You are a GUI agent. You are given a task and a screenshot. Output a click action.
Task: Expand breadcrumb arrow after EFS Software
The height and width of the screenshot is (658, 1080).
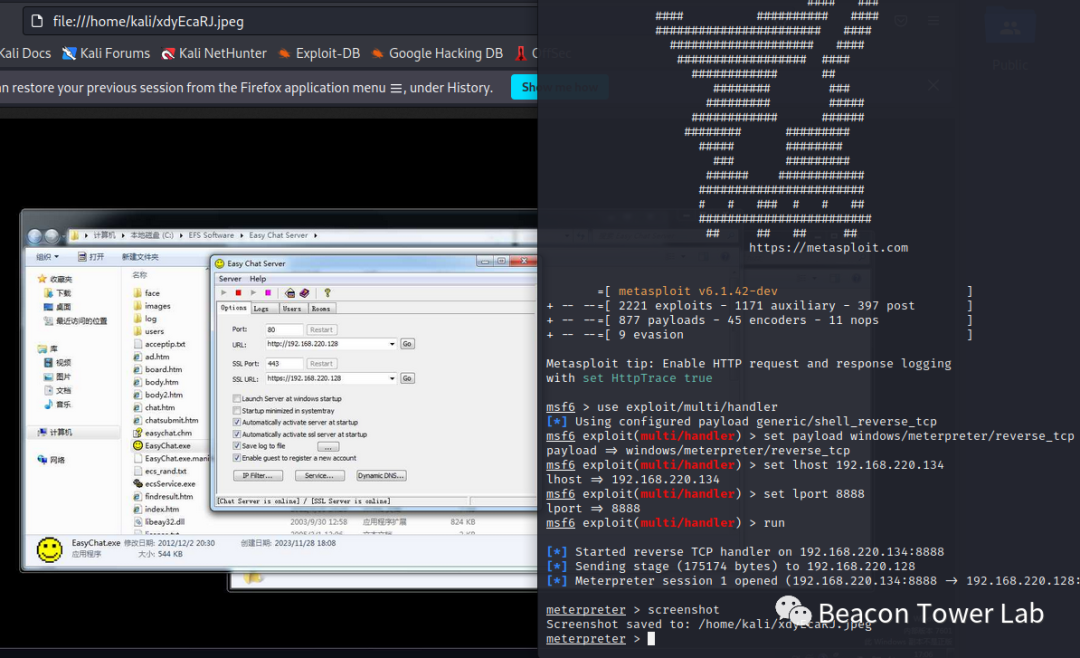[x=242, y=236]
